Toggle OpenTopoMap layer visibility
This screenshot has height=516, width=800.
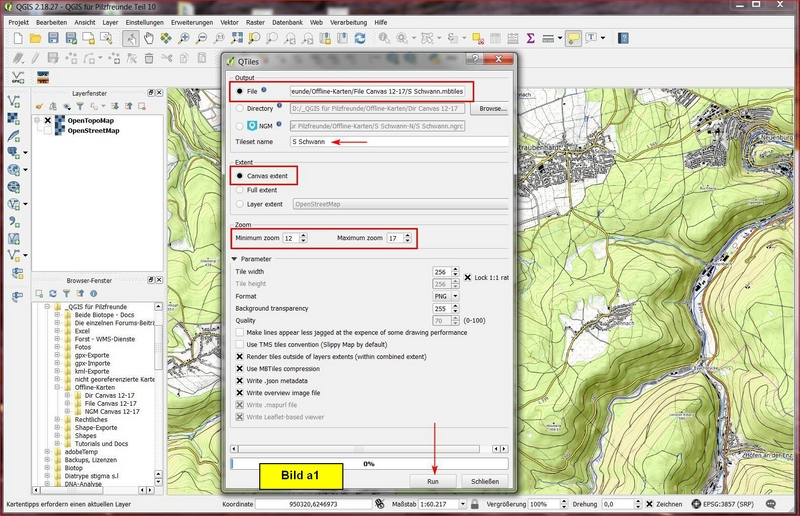pyautogui.click(x=47, y=120)
